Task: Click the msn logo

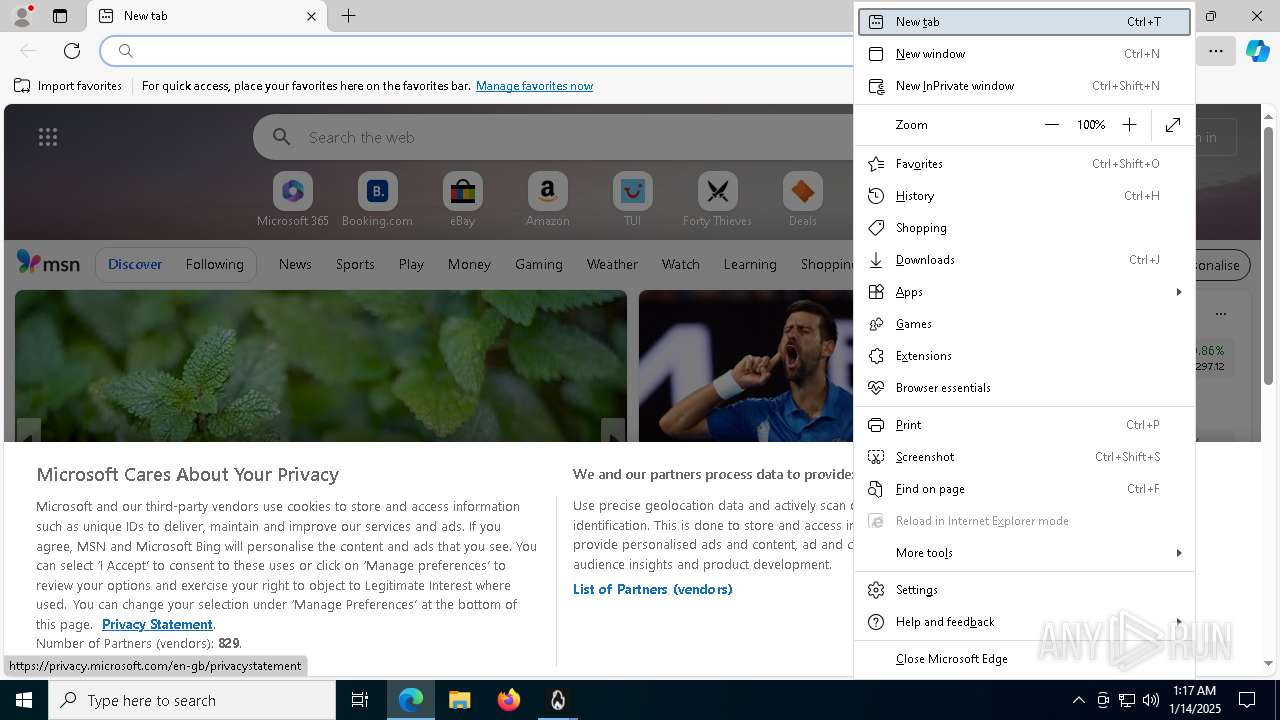Action: click(x=48, y=263)
